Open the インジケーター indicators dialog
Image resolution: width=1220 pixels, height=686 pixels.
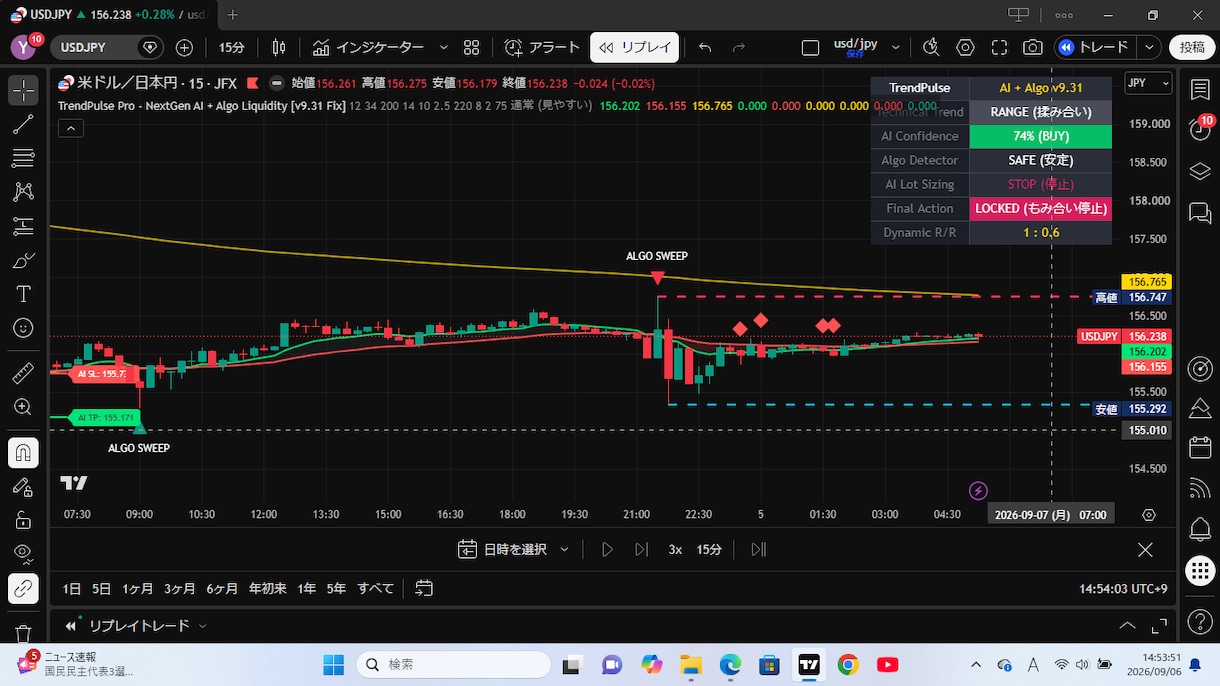pyautogui.click(x=368, y=47)
